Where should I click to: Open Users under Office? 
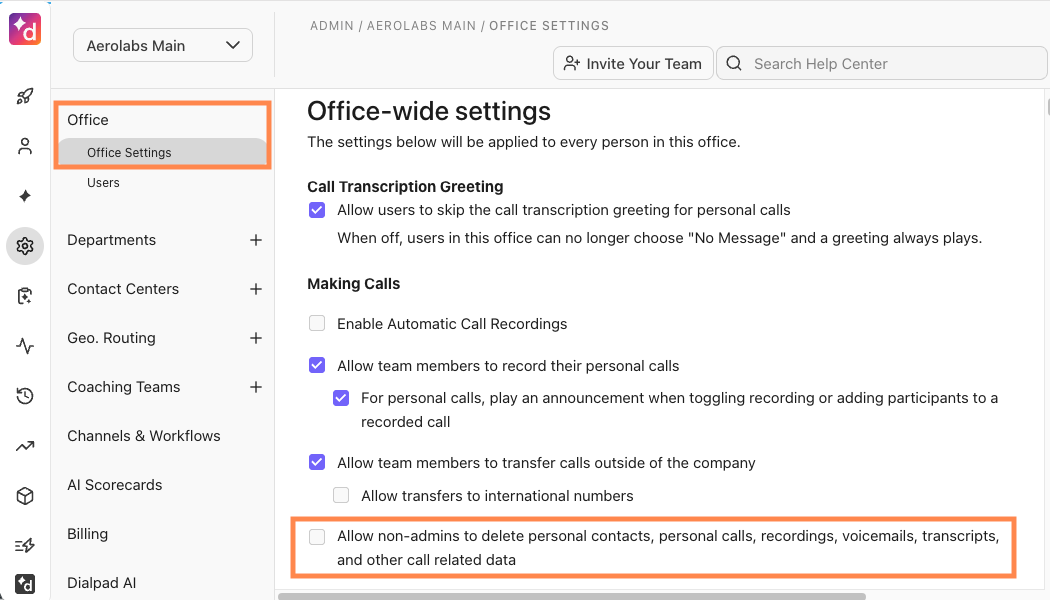point(103,183)
